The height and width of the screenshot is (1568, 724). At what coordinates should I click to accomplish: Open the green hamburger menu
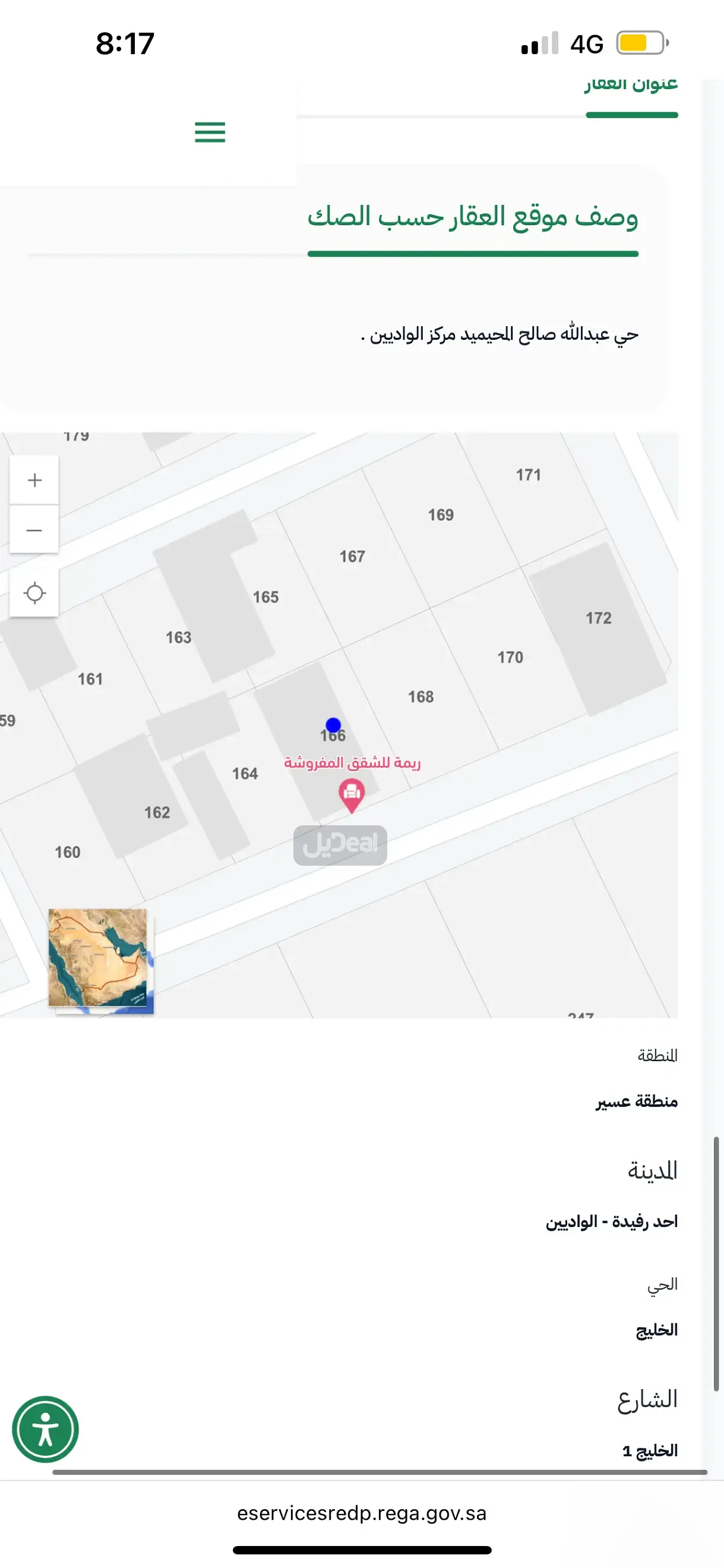coord(210,132)
